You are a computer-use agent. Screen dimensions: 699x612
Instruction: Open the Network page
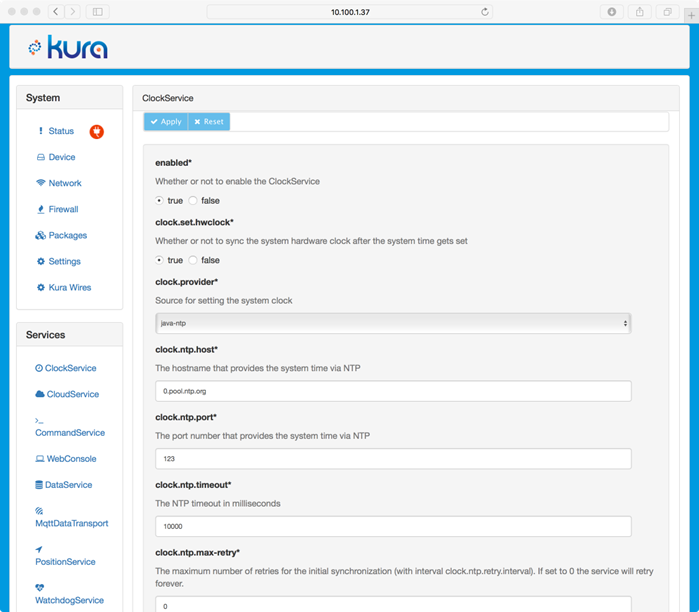(65, 183)
